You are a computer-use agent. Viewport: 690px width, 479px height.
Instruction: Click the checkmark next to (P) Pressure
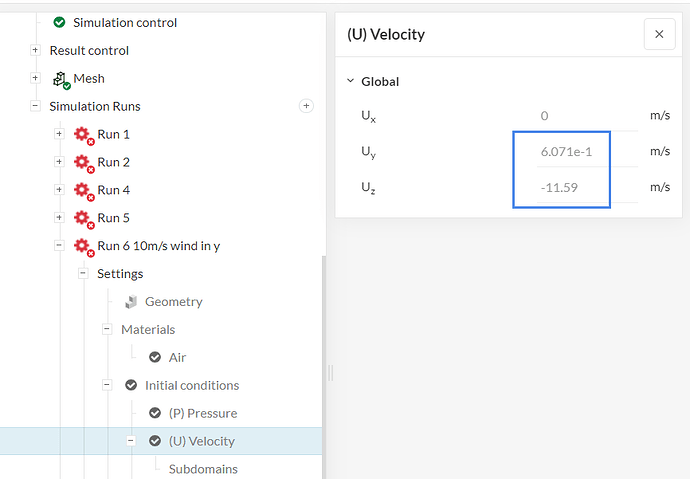[155, 413]
